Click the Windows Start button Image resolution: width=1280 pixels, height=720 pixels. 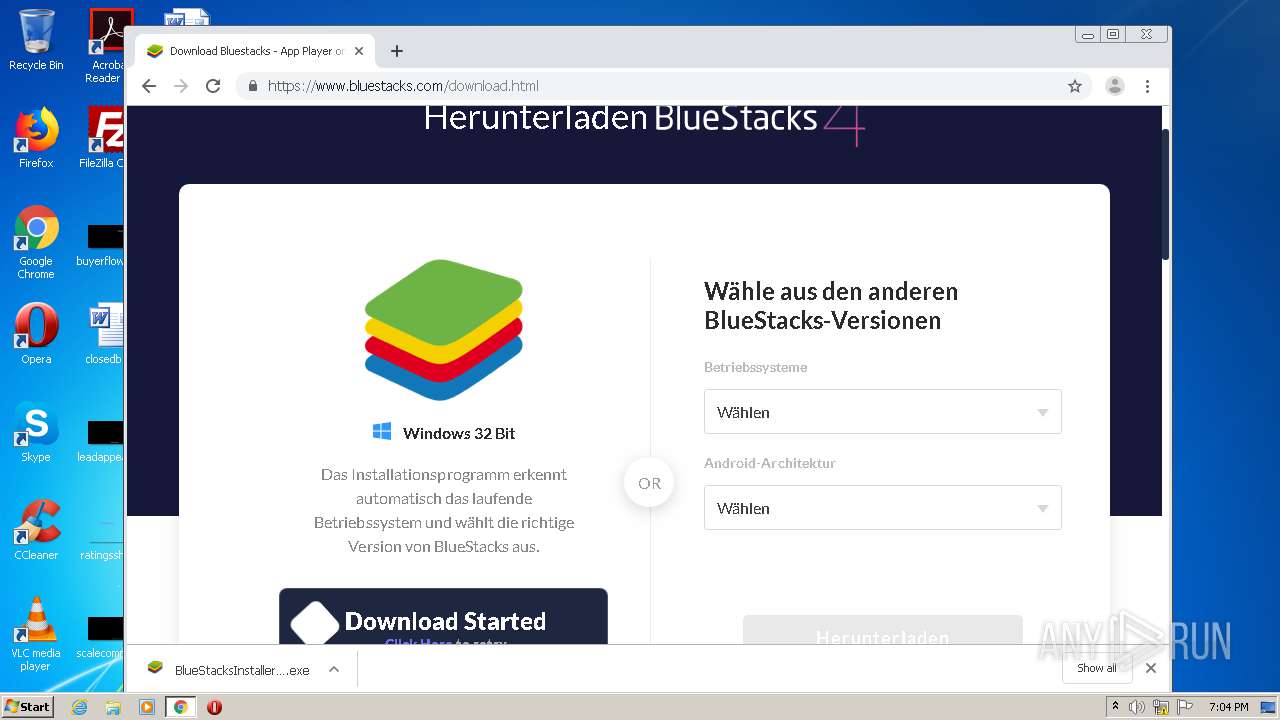(28, 707)
